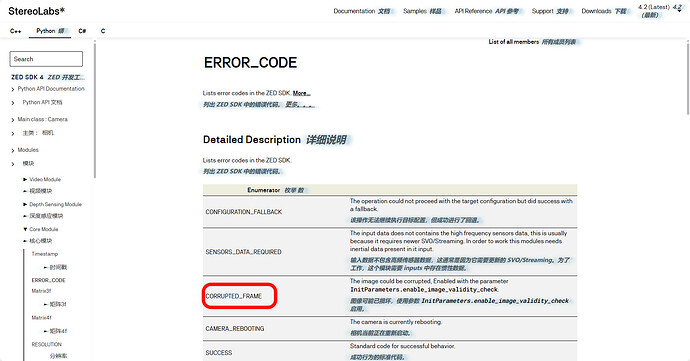Expand the Python API Documentation chevron
This screenshot has height=361, width=690.
[13, 89]
